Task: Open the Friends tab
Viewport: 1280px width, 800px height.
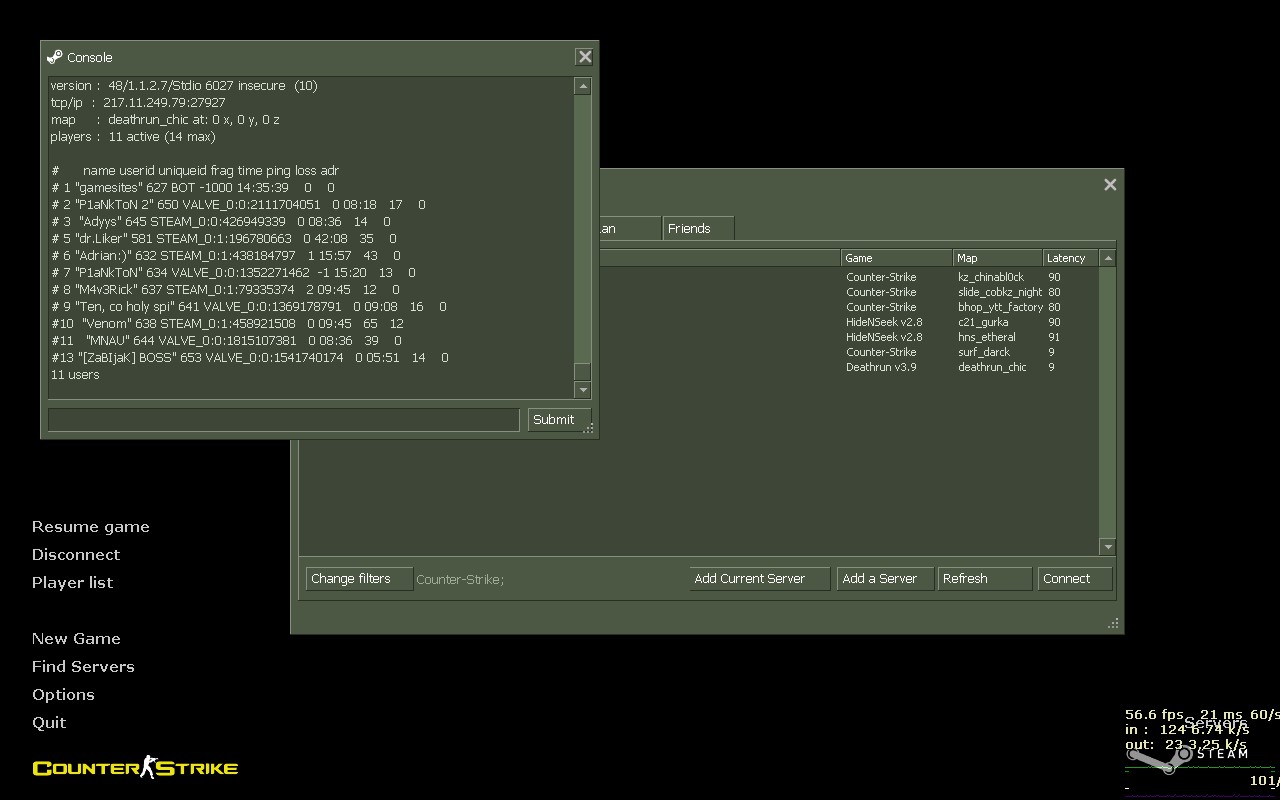Action: click(x=697, y=228)
